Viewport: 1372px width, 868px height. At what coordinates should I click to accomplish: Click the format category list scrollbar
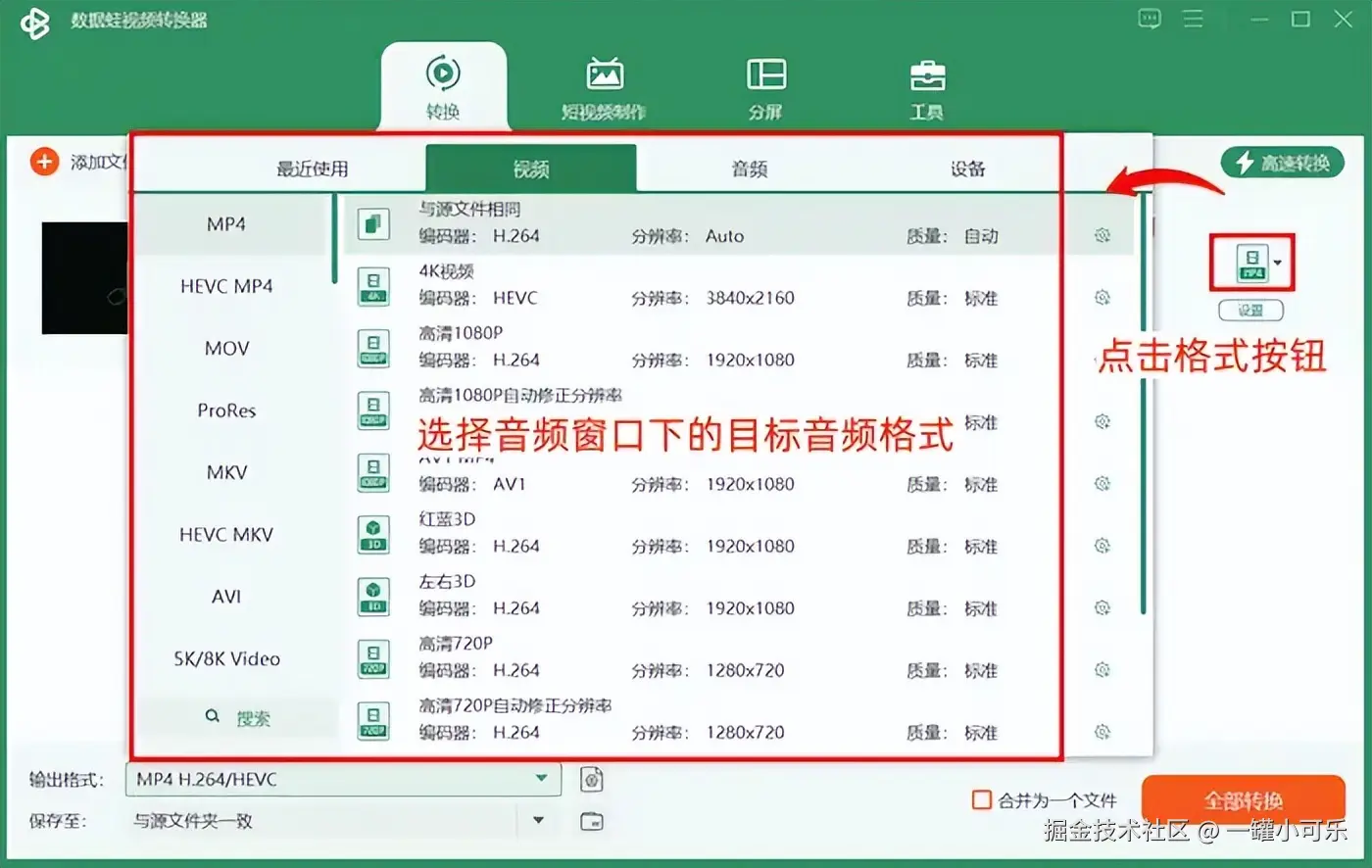pyautogui.click(x=334, y=239)
